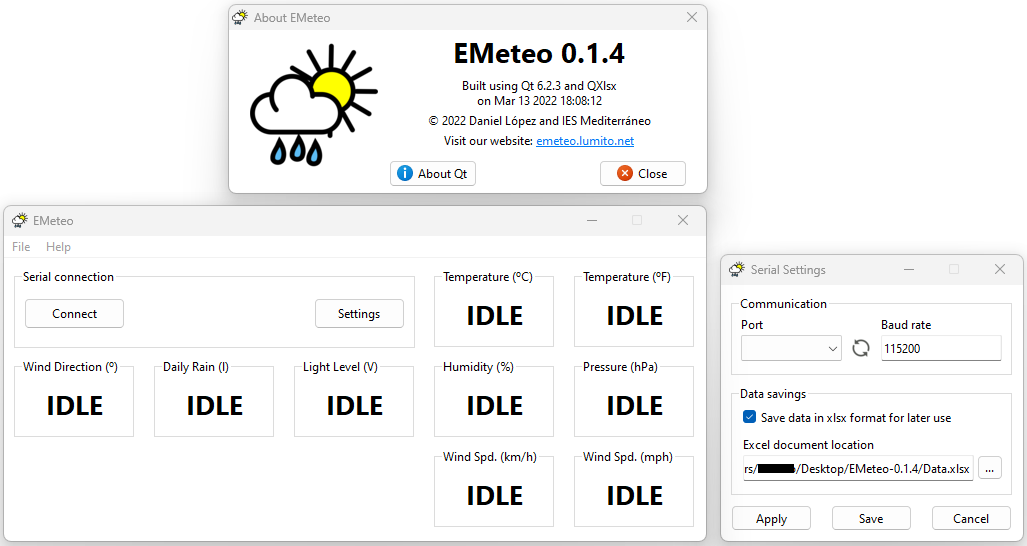Click the Light Level (V) IDLE value

pyautogui.click(x=354, y=406)
